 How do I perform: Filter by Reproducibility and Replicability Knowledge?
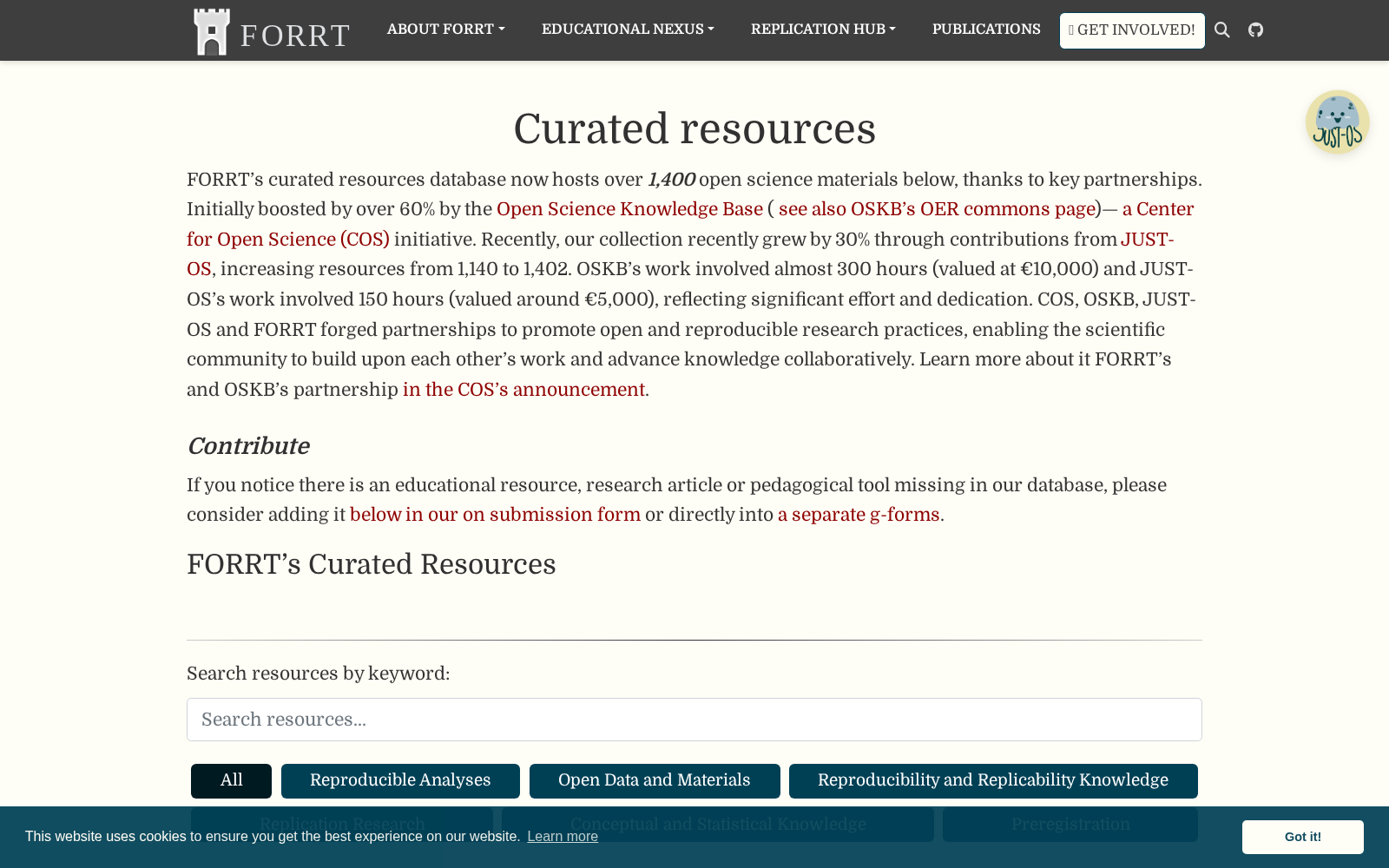pyautogui.click(x=993, y=781)
